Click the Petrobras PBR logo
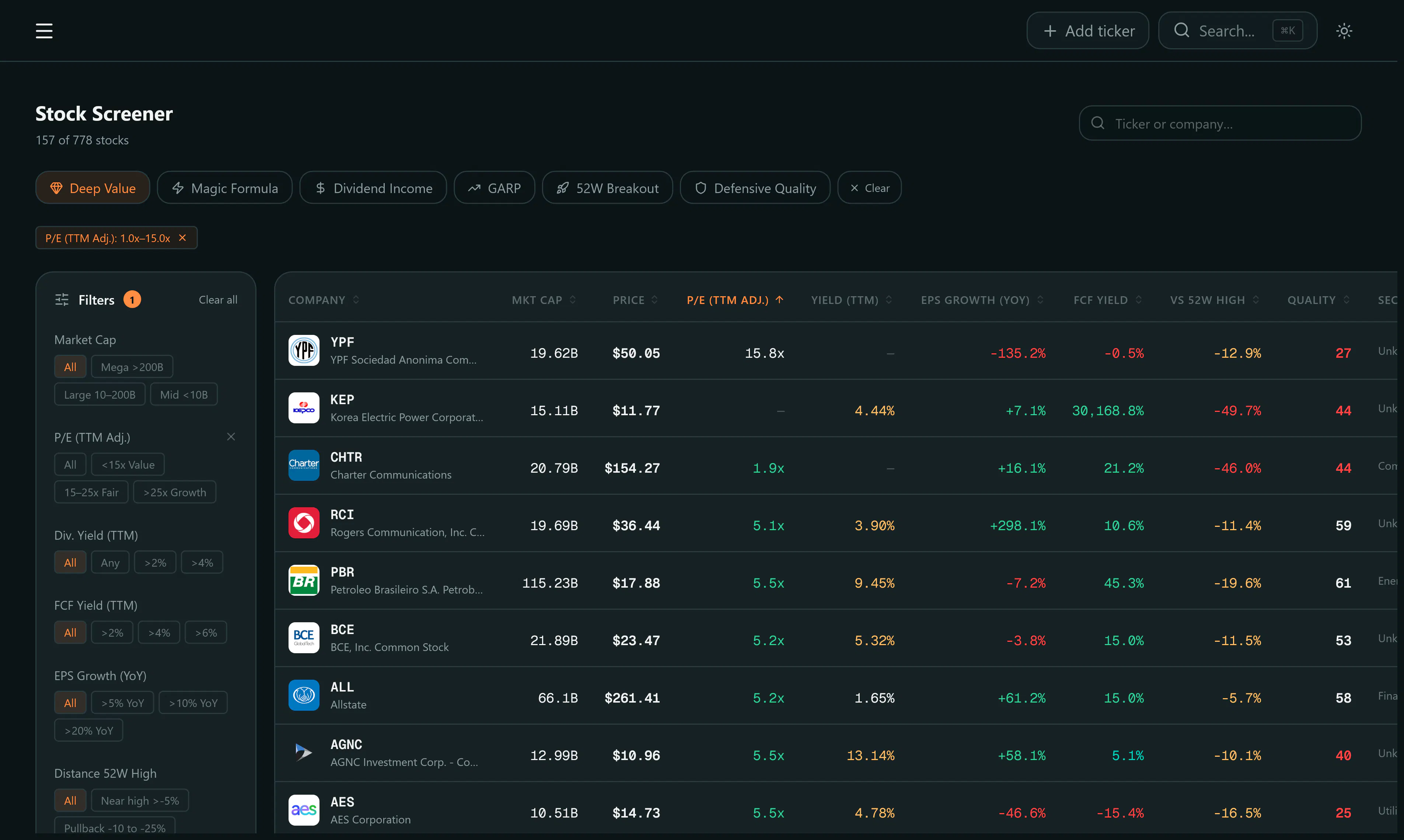Viewport: 1404px width, 840px height. click(304, 580)
